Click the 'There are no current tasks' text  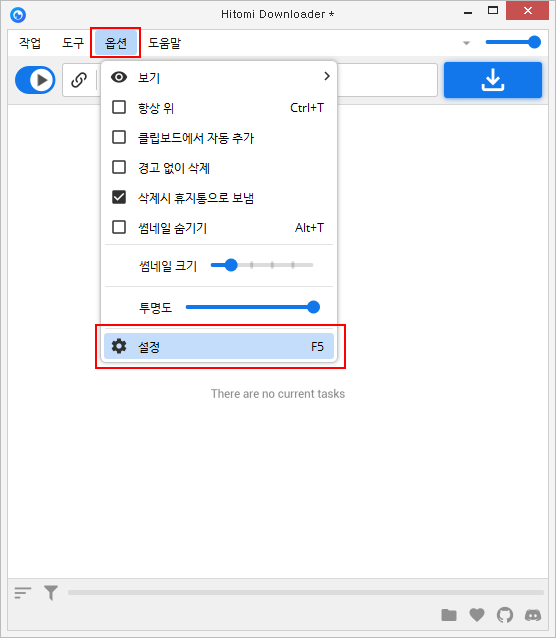pyautogui.click(x=278, y=393)
